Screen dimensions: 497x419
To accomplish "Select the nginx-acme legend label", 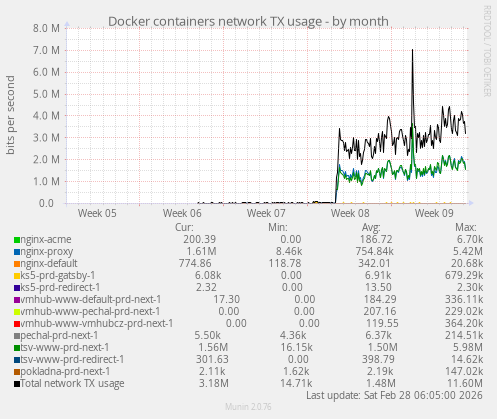I will [46, 240].
